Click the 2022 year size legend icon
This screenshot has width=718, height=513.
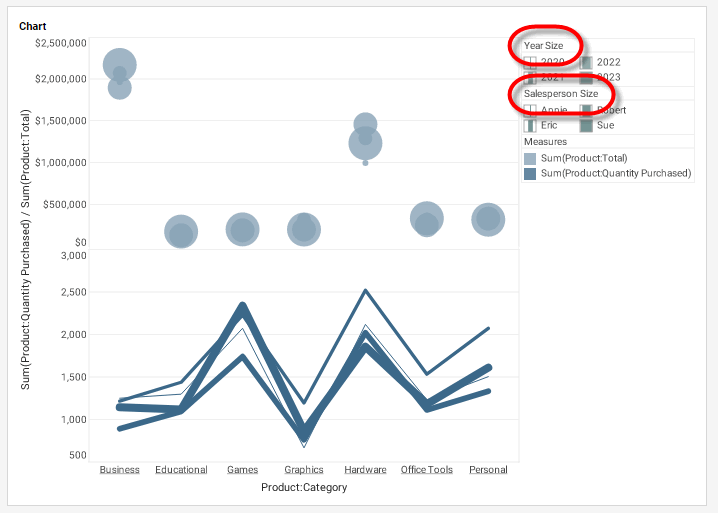tap(586, 63)
